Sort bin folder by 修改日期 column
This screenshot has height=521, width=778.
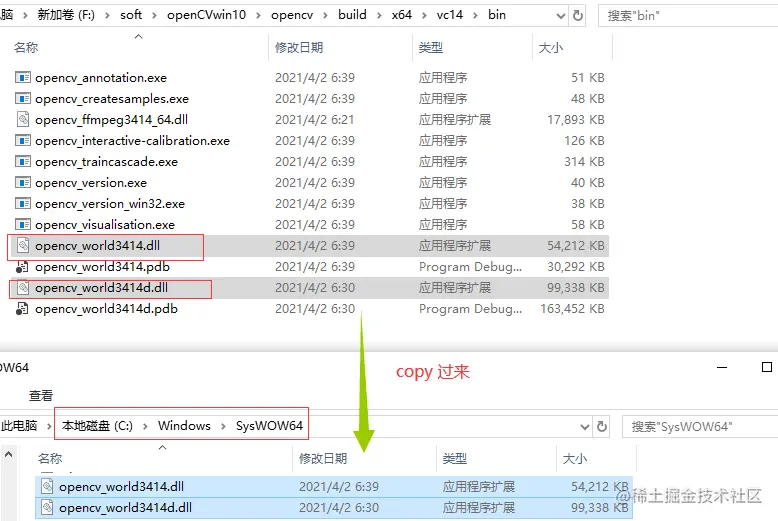pyautogui.click(x=299, y=48)
